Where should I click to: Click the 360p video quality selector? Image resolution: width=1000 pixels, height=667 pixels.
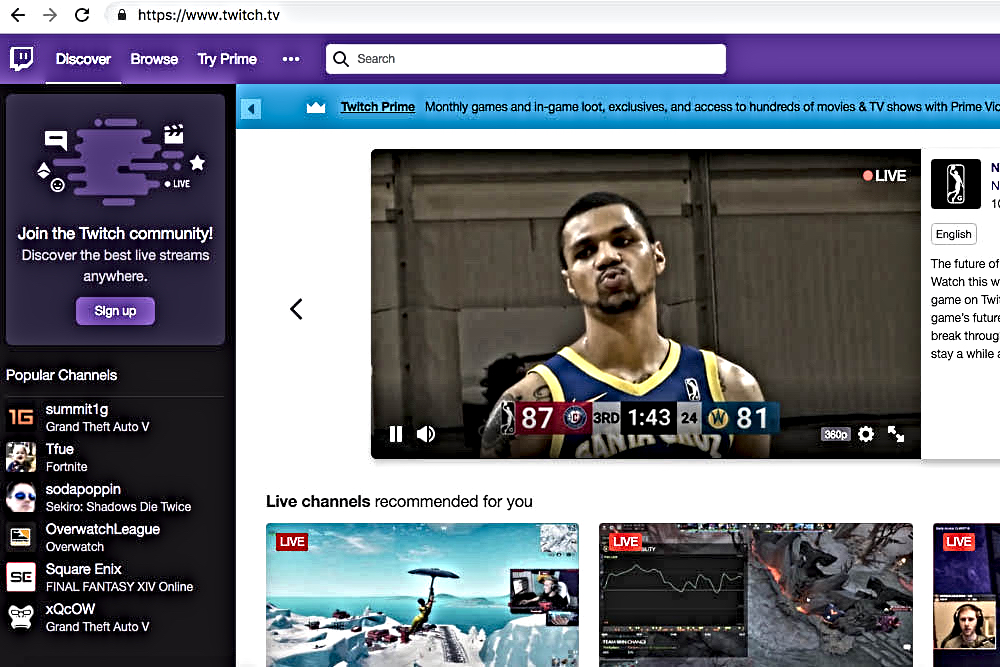[x=835, y=435]
